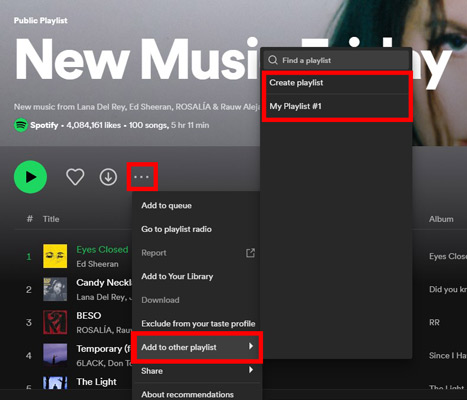Click the Temporary track artwork thumbnail
Viewport: 467px width, 400px height.
point(55,355)
